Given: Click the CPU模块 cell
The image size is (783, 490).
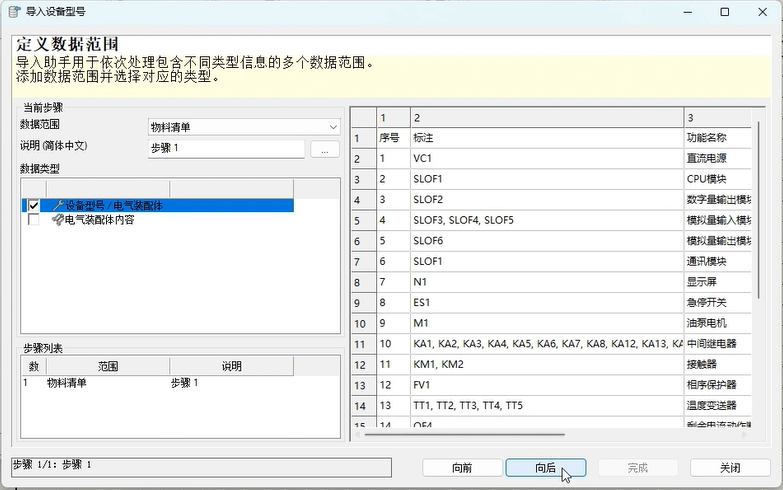Looking at the screenshot, I should click(x=718, y=179).
